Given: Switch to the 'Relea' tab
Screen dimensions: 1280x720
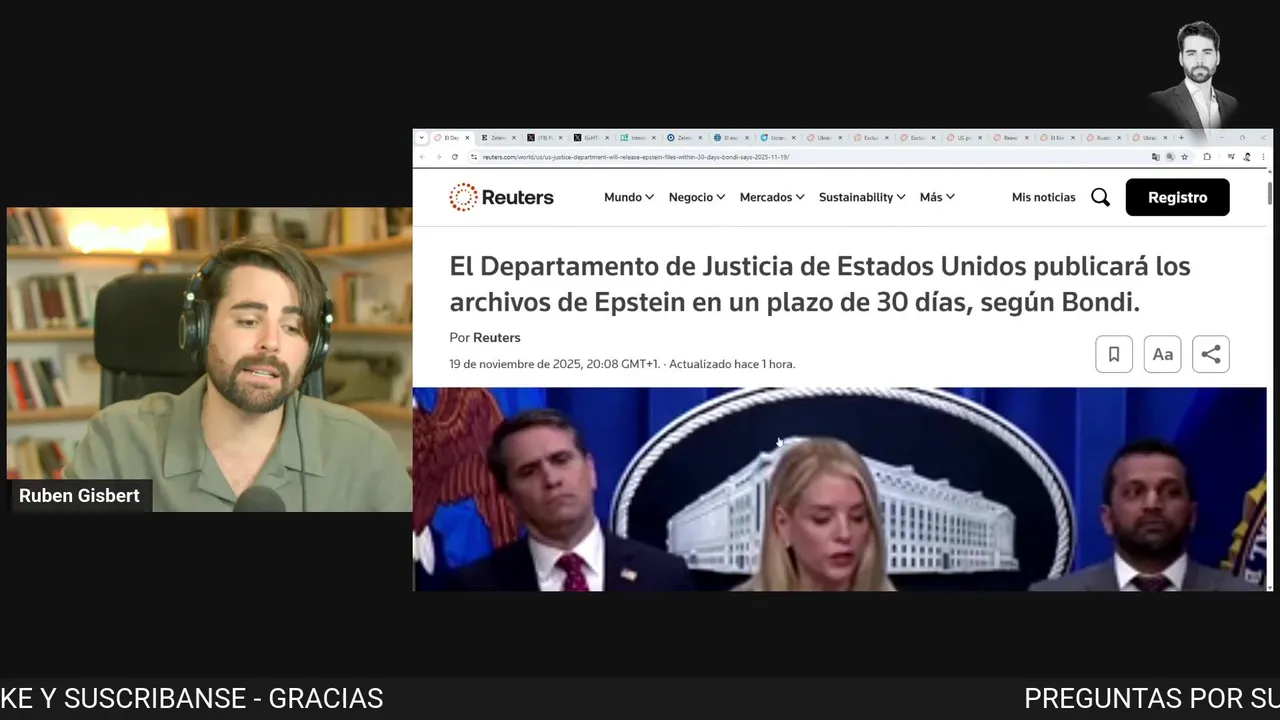Looking at the screenshot, I should pyautogui.click(x=1010, y=138).
